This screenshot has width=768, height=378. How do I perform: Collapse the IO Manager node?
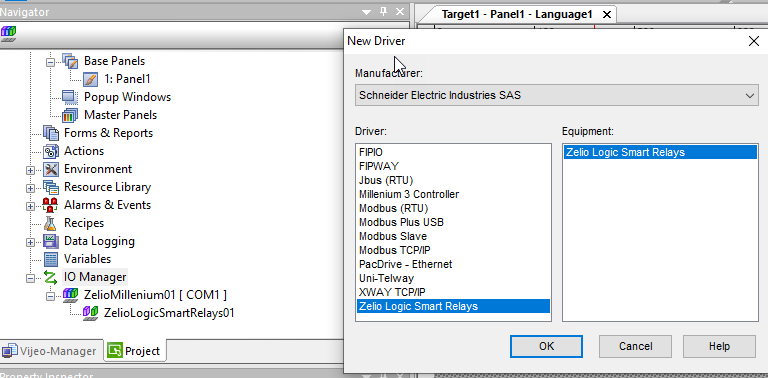coord(30,278)
